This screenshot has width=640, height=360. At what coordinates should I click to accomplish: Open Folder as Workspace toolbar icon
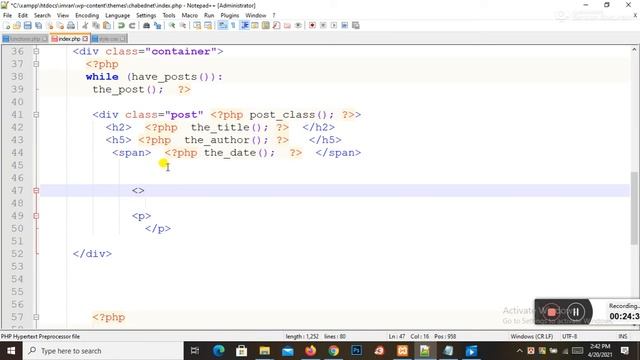pyautogui.click(x=287, y=25)
